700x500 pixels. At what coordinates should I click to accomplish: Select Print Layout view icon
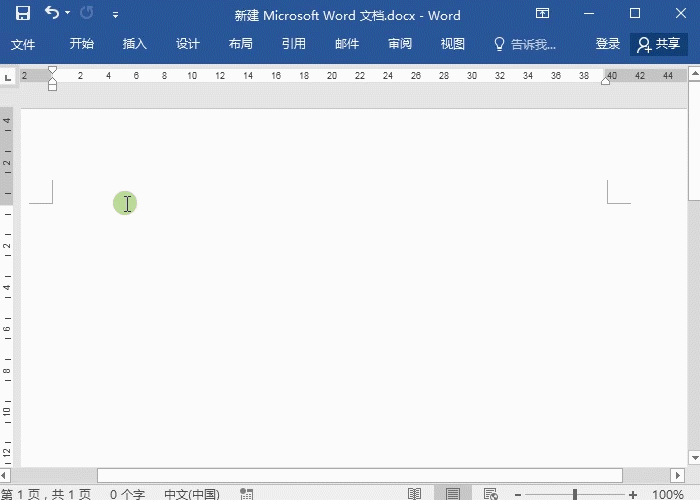tap(453, 494)
